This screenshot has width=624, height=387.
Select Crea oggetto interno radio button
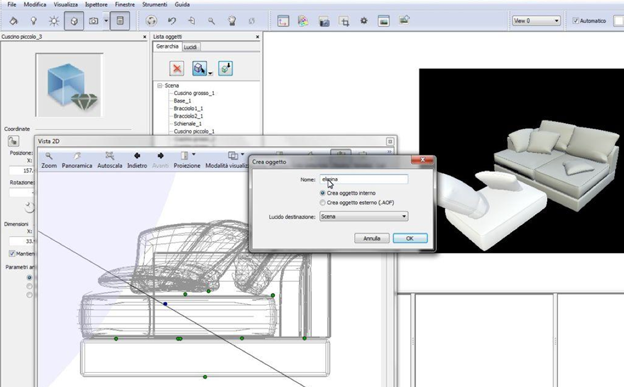click(322, 193)
